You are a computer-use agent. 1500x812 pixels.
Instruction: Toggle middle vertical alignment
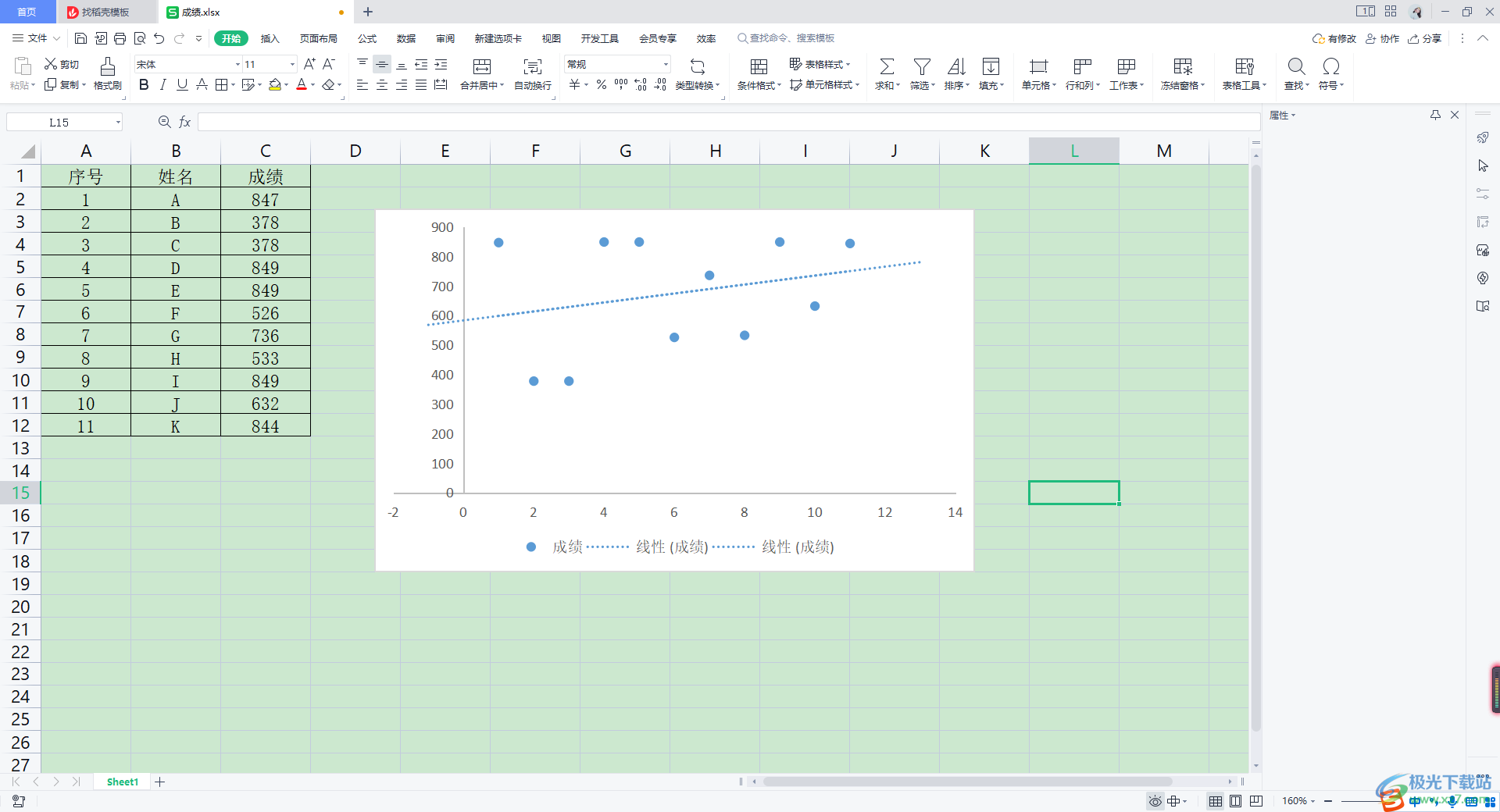click(382, 64)
